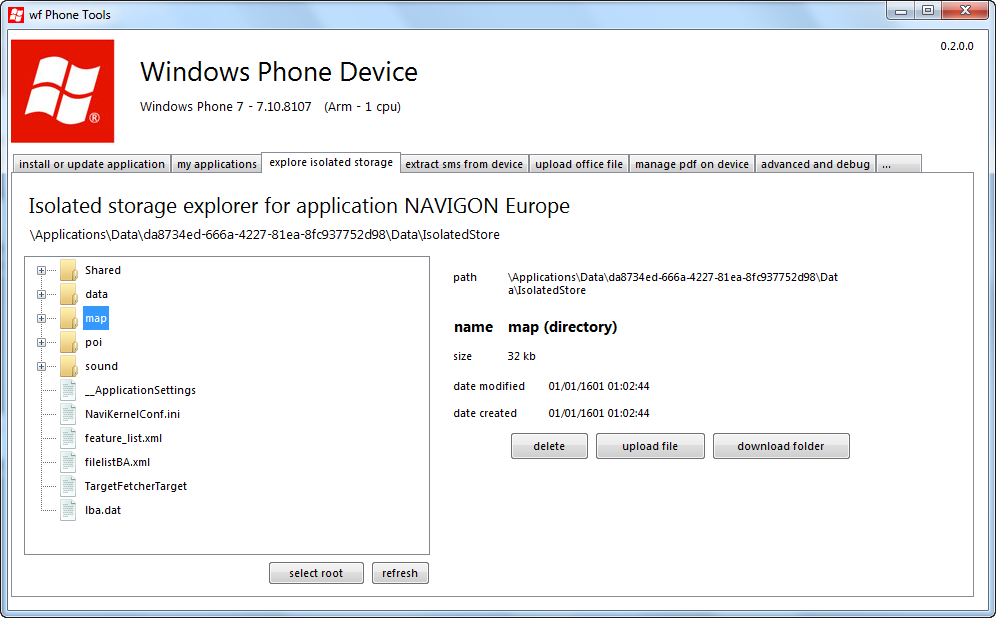Viewport: 996px width, 618px height.
Task: Expand the Shared folder node
Action: 41,271
